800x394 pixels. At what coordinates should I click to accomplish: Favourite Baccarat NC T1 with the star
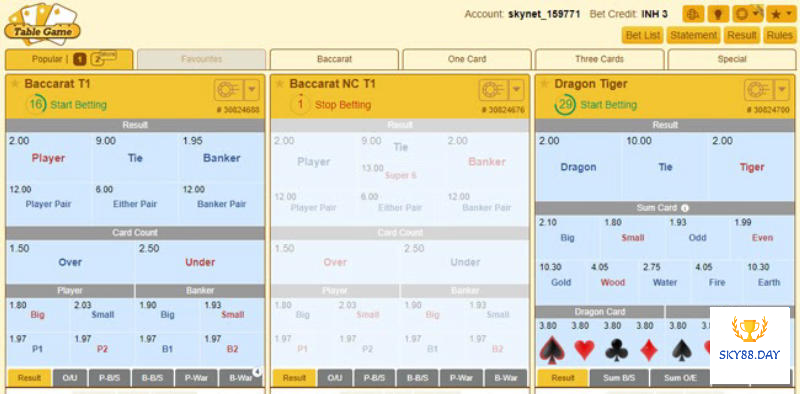pos(280,84)
